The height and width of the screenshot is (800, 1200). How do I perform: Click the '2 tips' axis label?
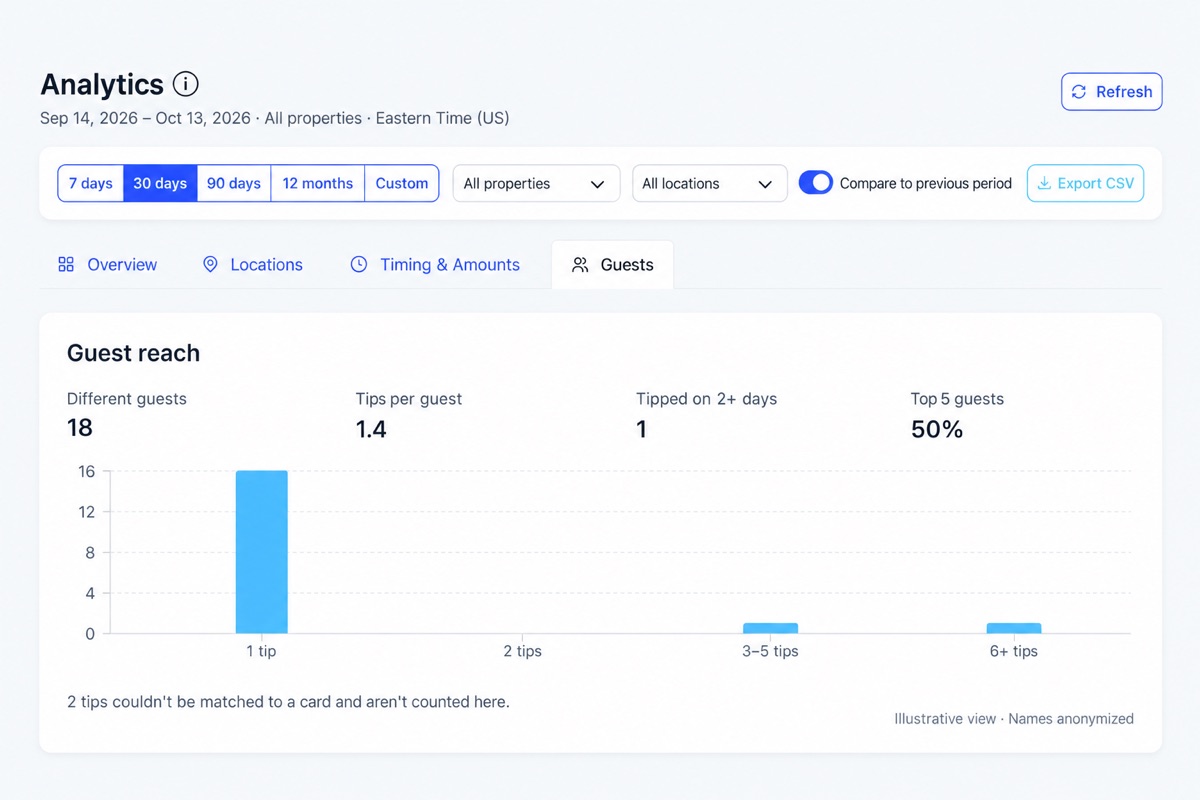pos(522,651)
